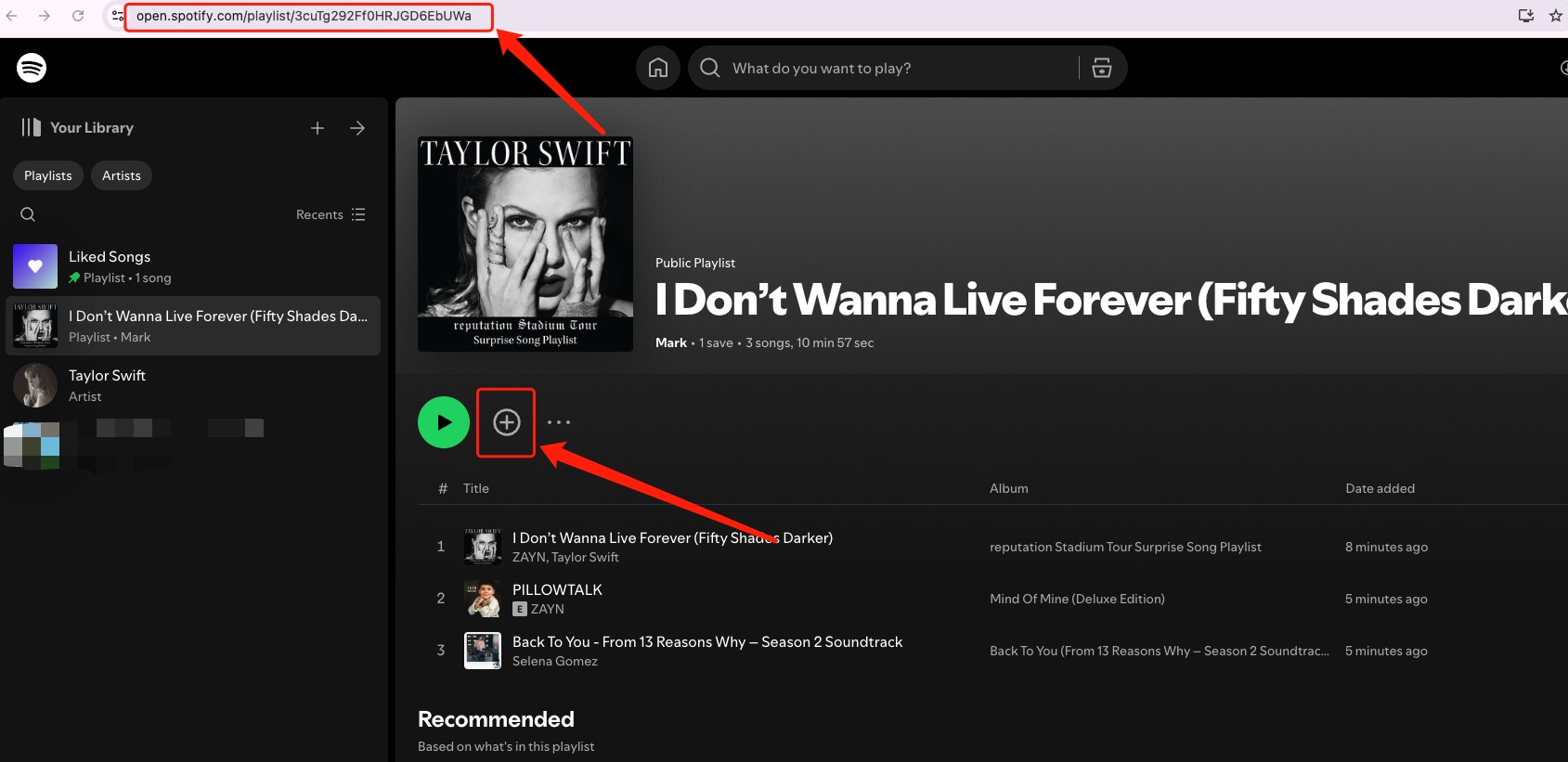The height and width of the screenshot is (762, 1568).
Task: Expand Your Library with the arrow icon
Action: pos(357,128)
